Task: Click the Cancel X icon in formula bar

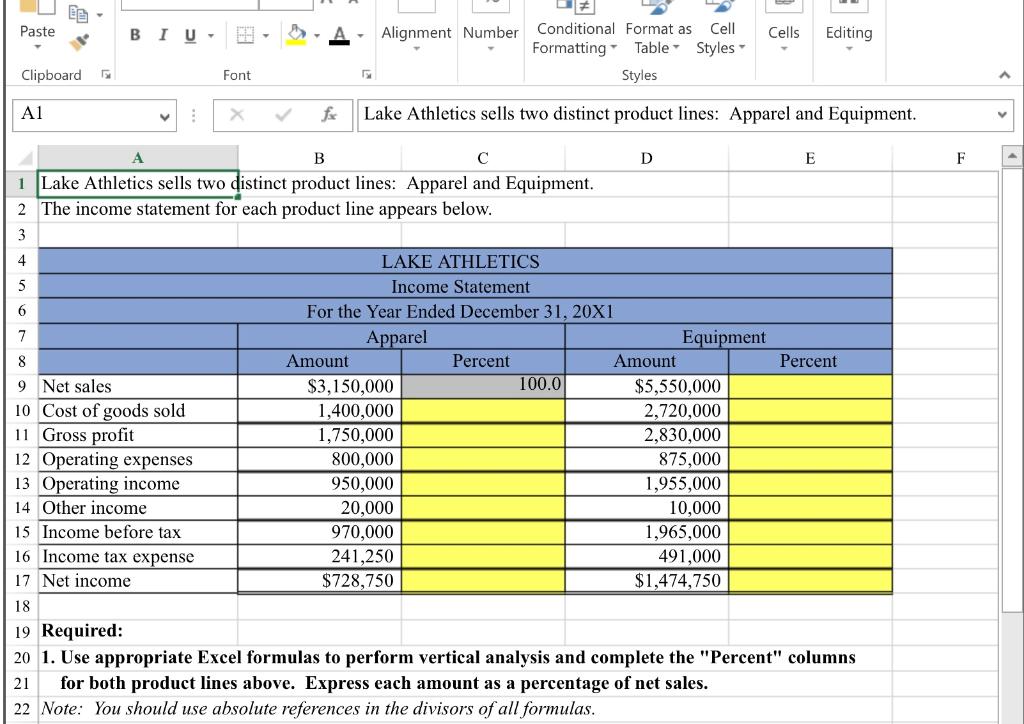Action: pos(237,115)
